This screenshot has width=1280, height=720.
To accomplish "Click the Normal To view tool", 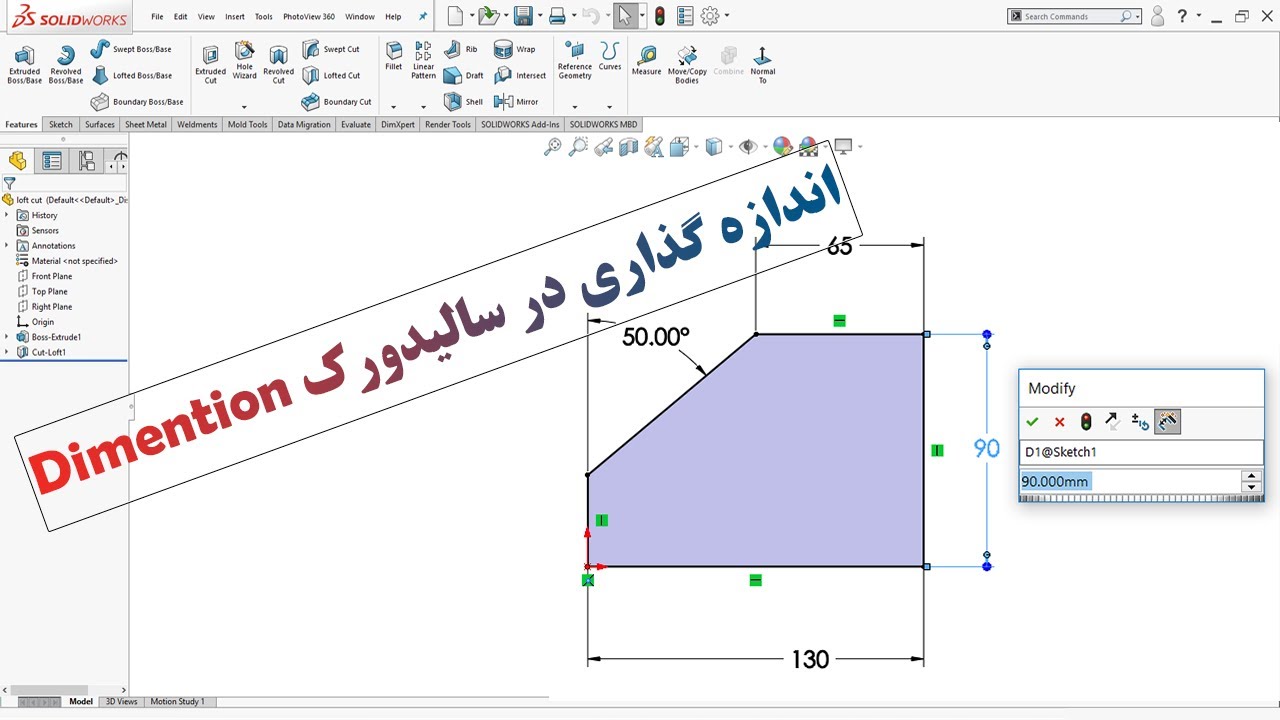I will coord(762,64).
